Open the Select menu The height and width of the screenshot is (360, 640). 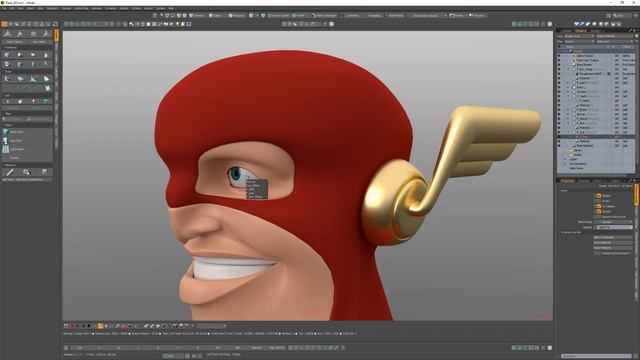pos(30,8)
